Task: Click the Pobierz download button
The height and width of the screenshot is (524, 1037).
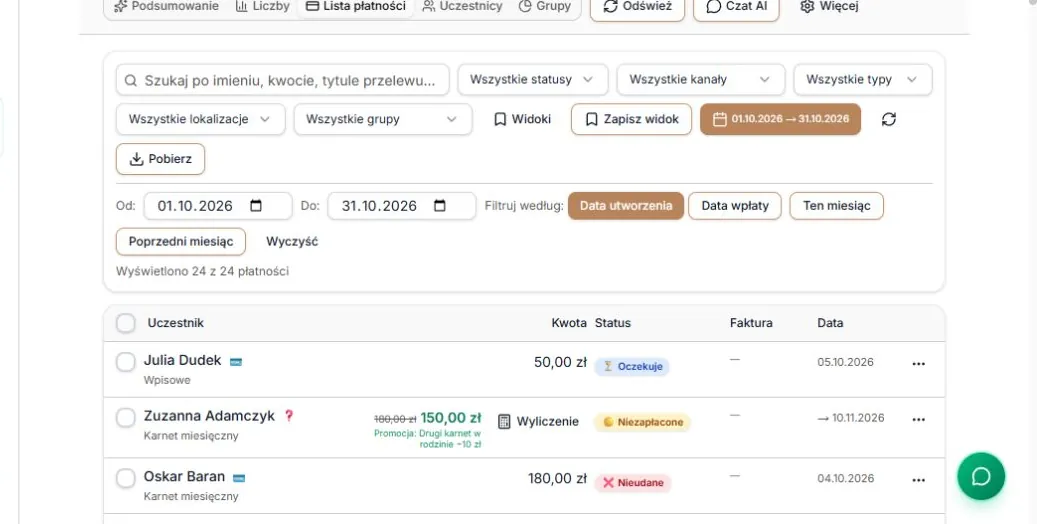Action: (x=161, y=159)
